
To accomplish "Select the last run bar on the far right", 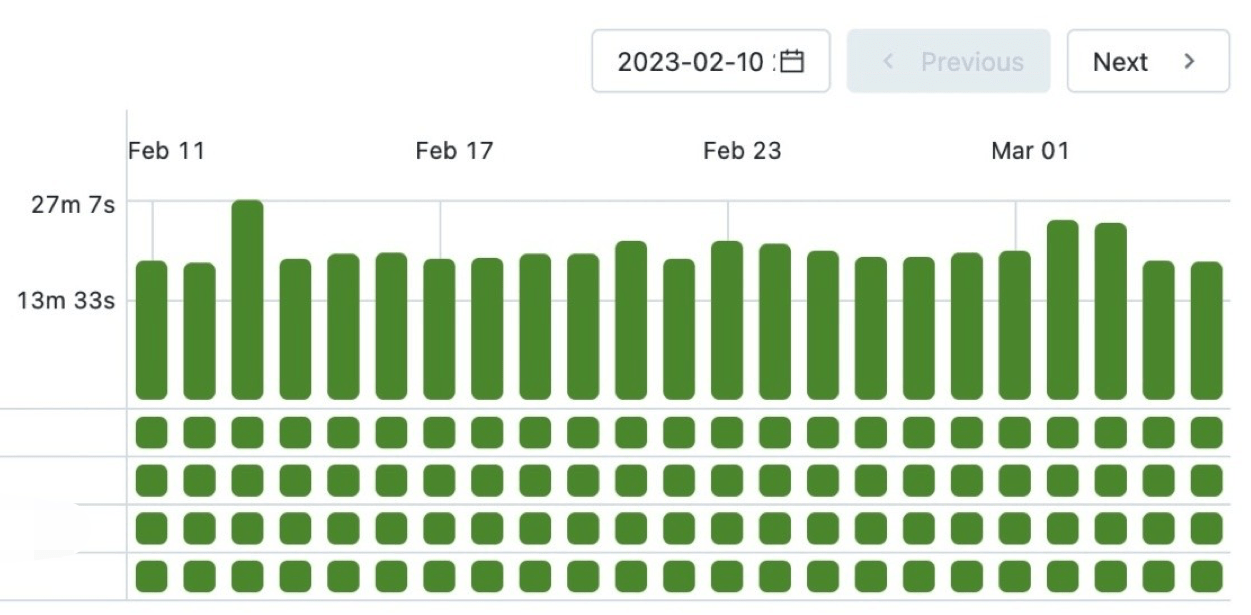I will (1206, 330).
